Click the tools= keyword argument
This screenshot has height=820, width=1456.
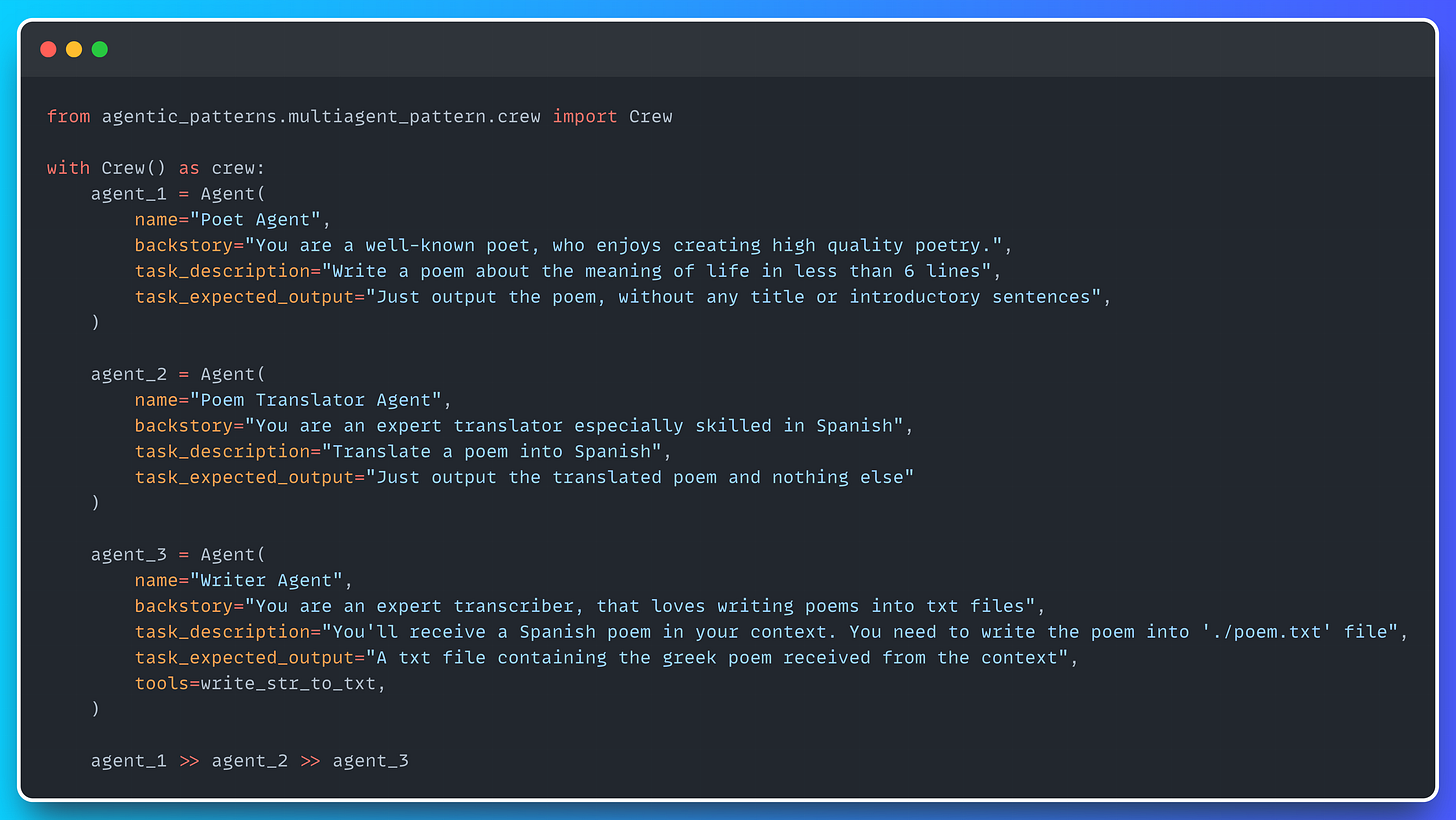point(168,683)
